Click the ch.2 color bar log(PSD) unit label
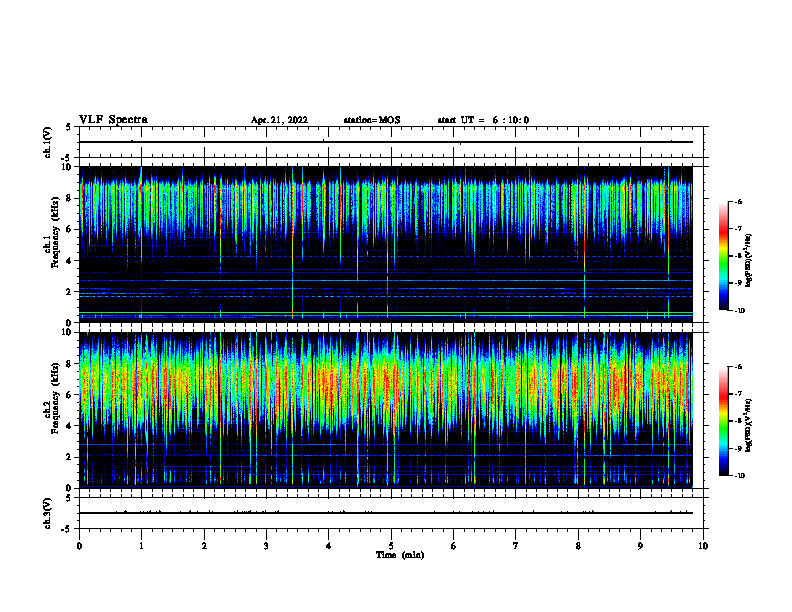792x612 pixels. (749, 425)
